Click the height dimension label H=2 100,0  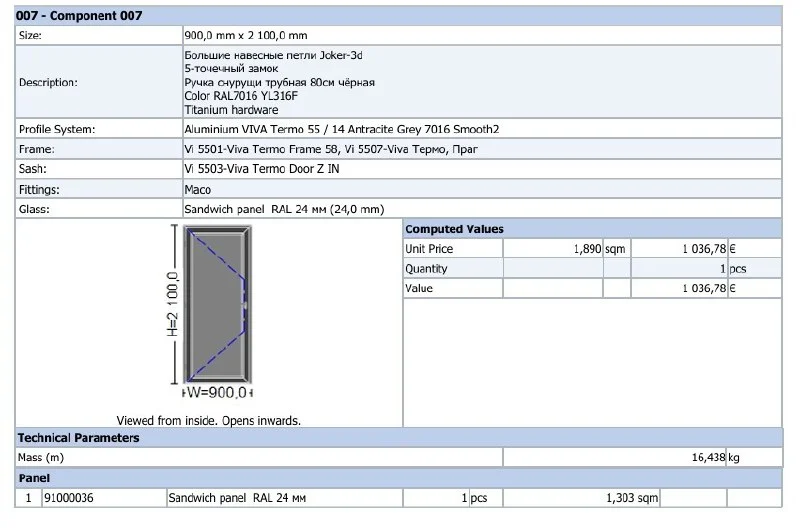point(172,307)
